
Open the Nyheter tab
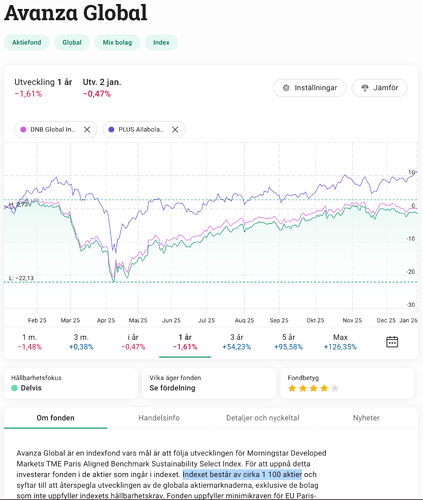click(x=366, y=418)
